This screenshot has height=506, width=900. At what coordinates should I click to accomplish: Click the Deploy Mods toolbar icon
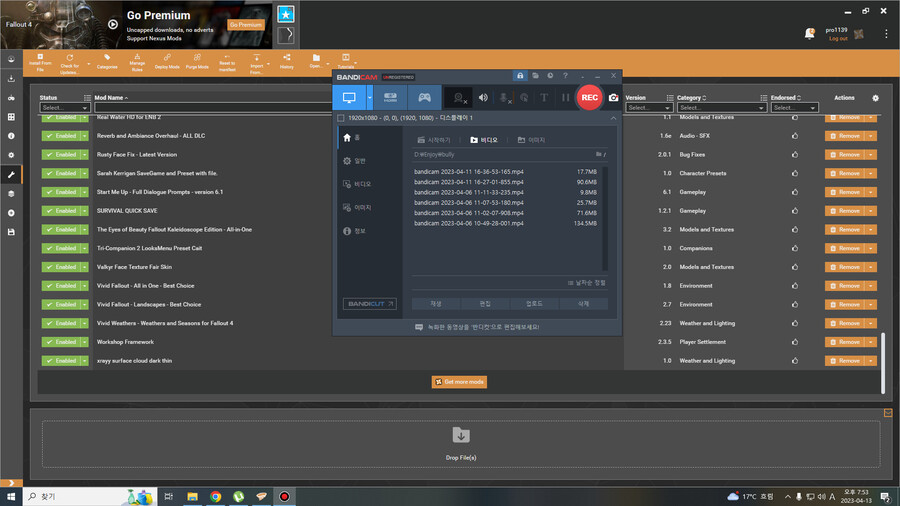(167, 62)
